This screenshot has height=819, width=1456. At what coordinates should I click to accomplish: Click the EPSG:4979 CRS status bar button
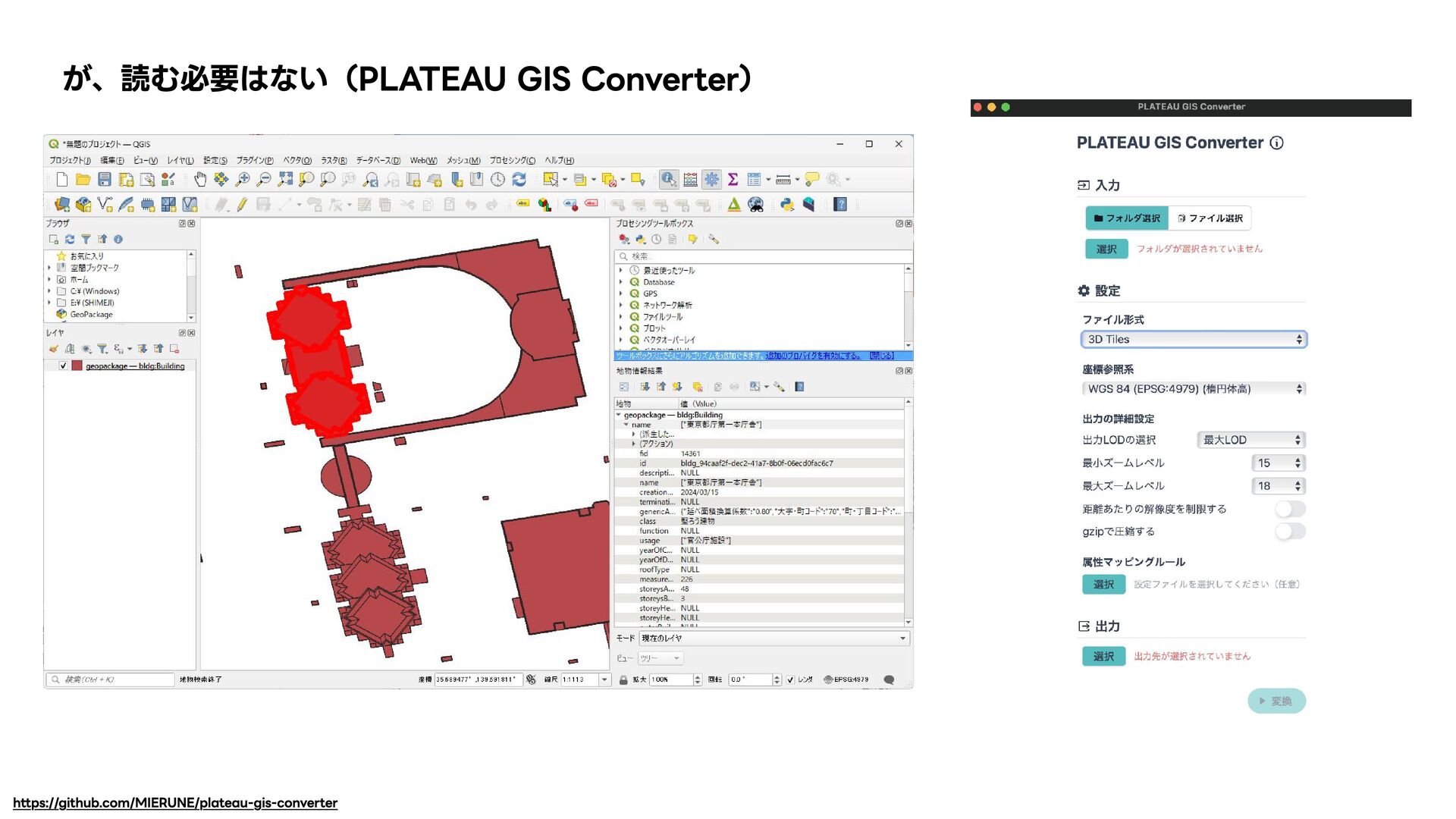coord(846,680)
